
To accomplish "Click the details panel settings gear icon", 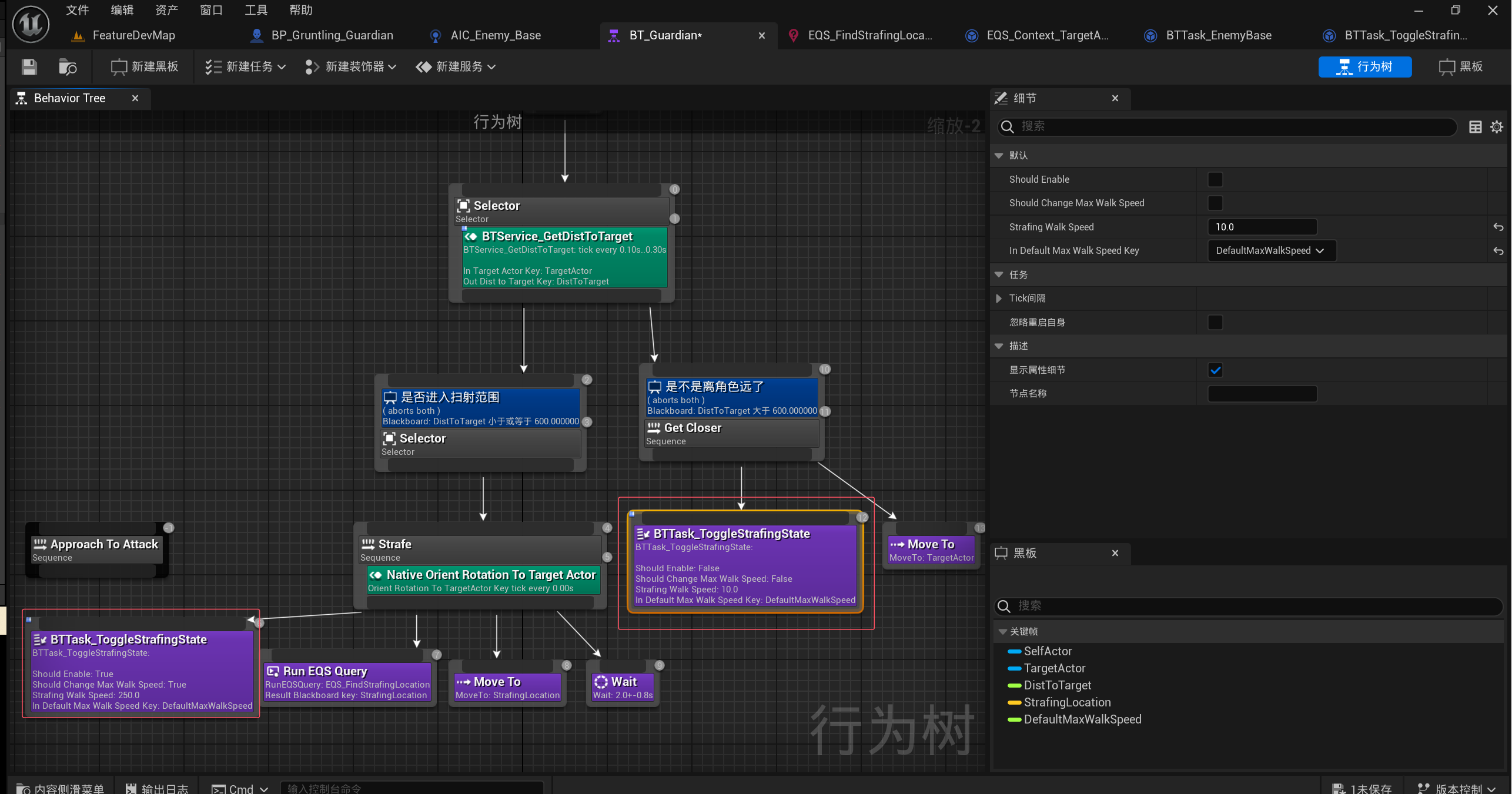I will click(1496, 127).
